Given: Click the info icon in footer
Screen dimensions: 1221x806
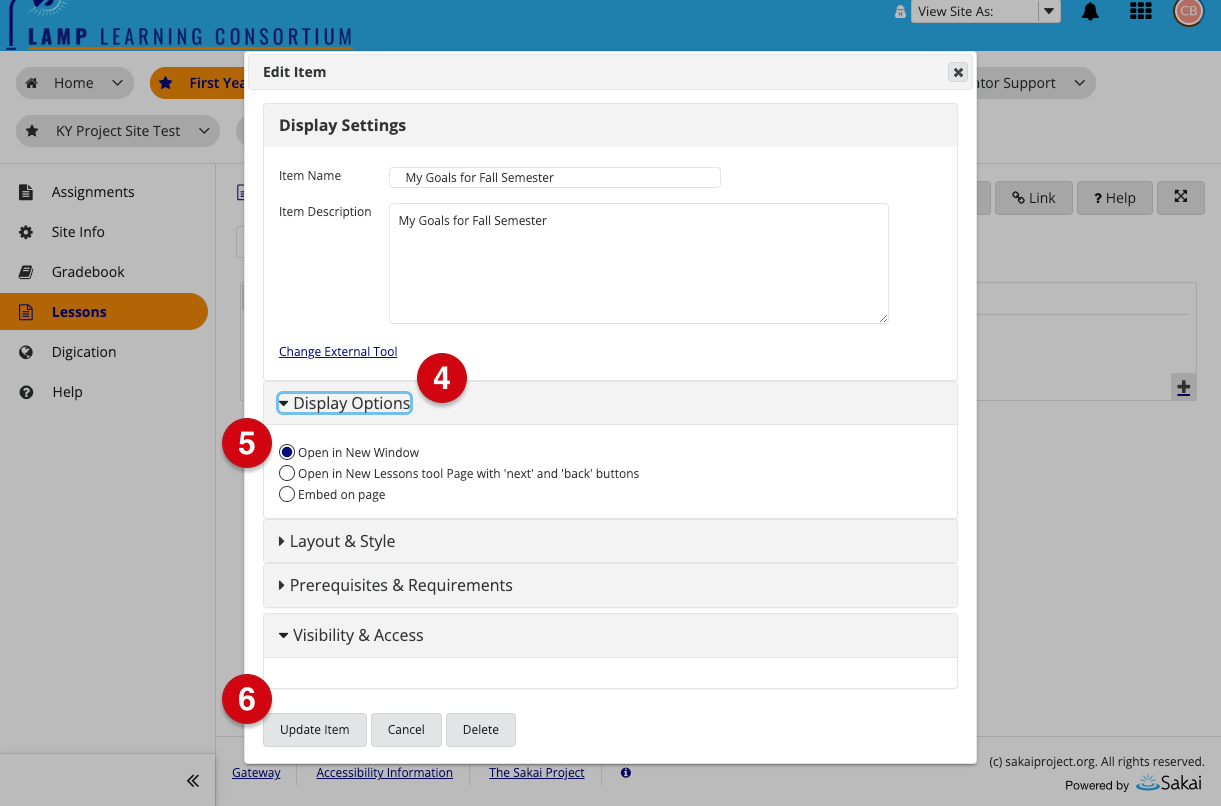Looking at the screenshot, I should point(626,773).
